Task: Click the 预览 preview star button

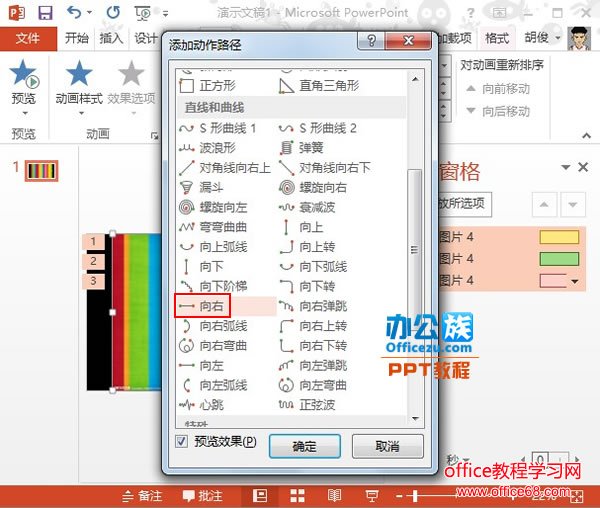Action: pos(24,88)
